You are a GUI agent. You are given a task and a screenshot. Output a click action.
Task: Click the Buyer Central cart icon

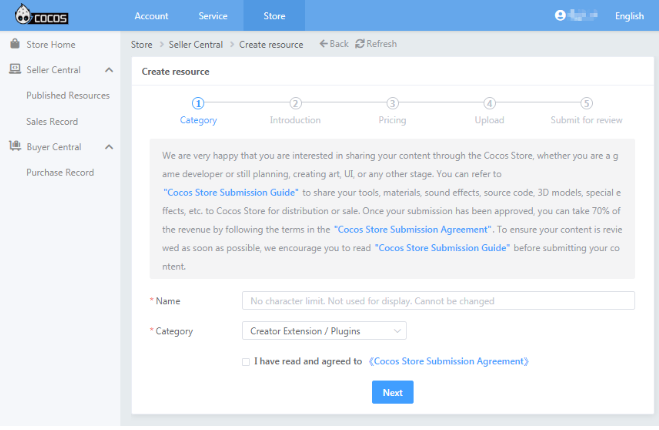pos(15,146)
